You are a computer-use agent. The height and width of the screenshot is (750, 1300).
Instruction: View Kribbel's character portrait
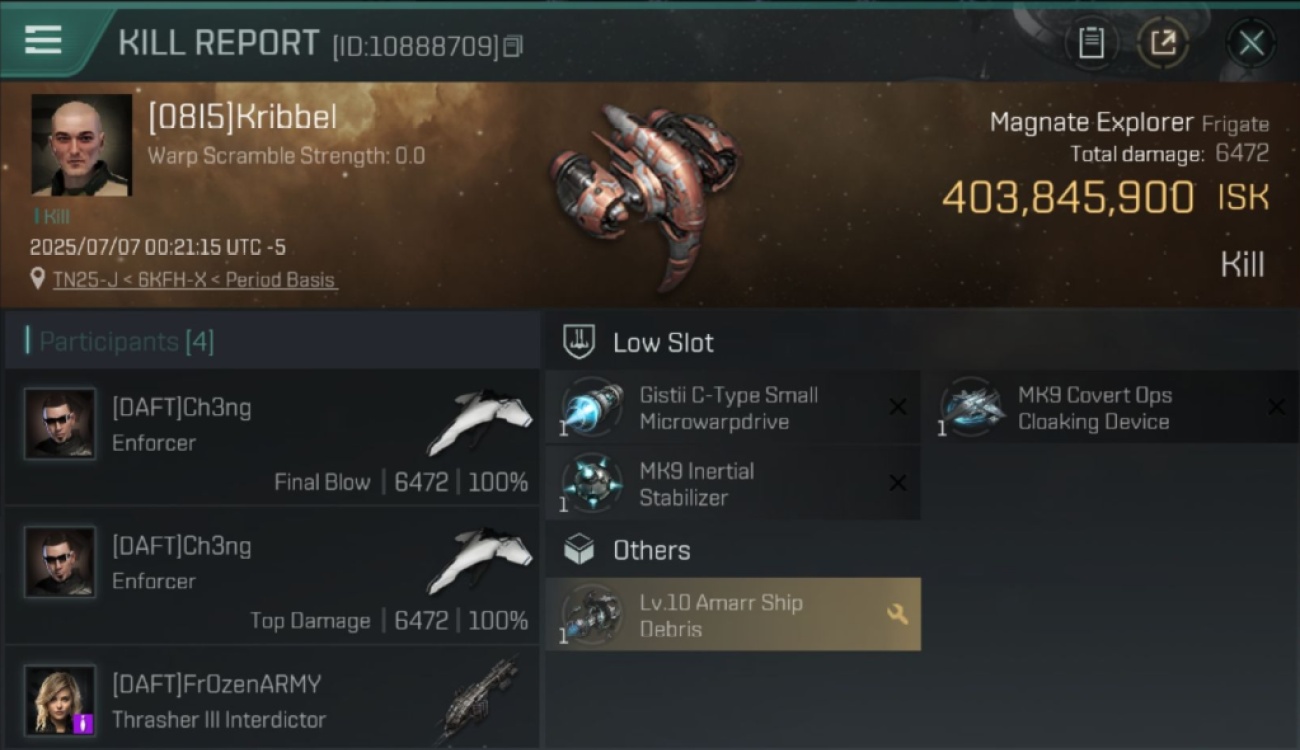[81, 145]
